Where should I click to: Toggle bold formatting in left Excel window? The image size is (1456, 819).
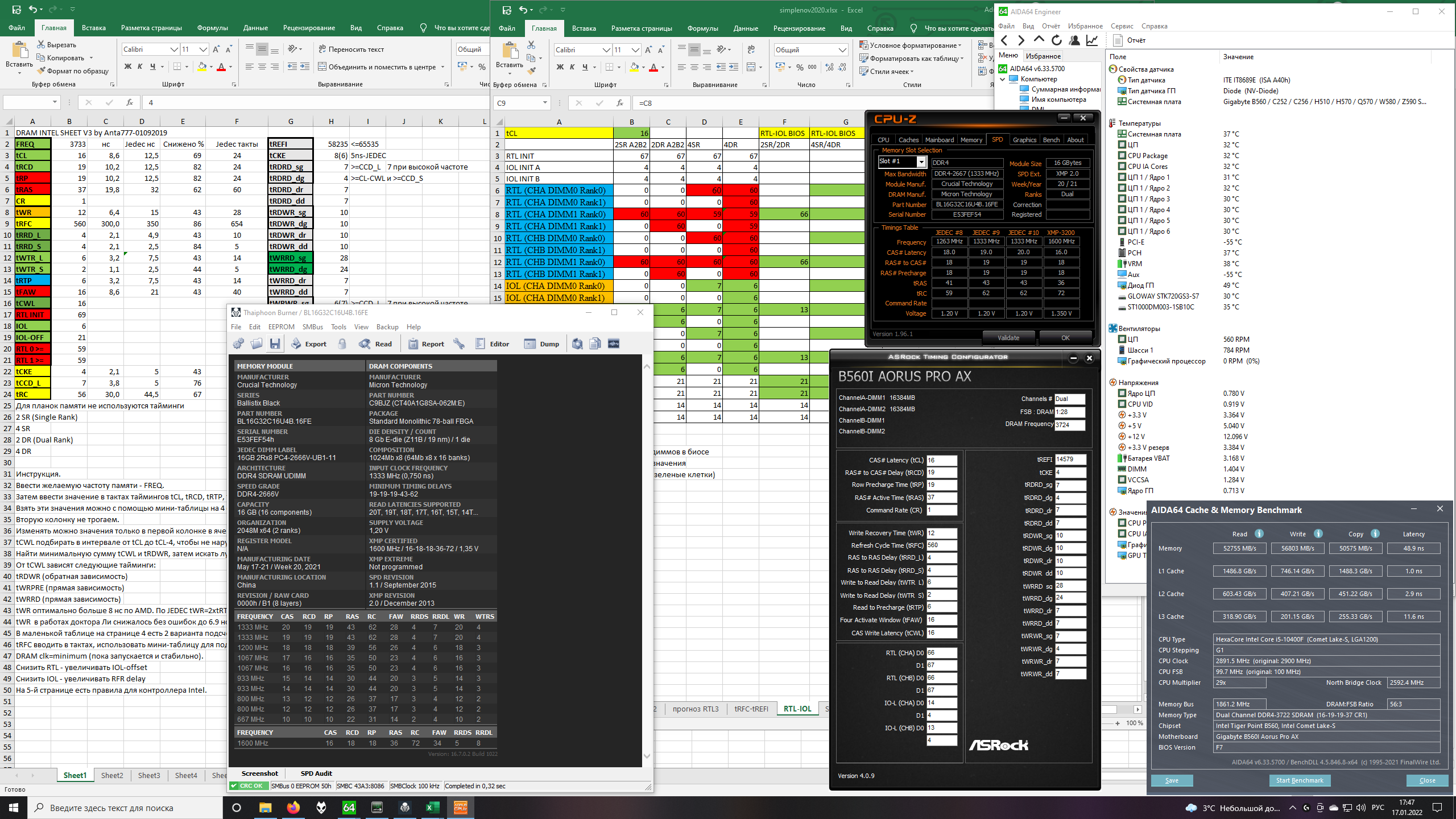(128, 67)
